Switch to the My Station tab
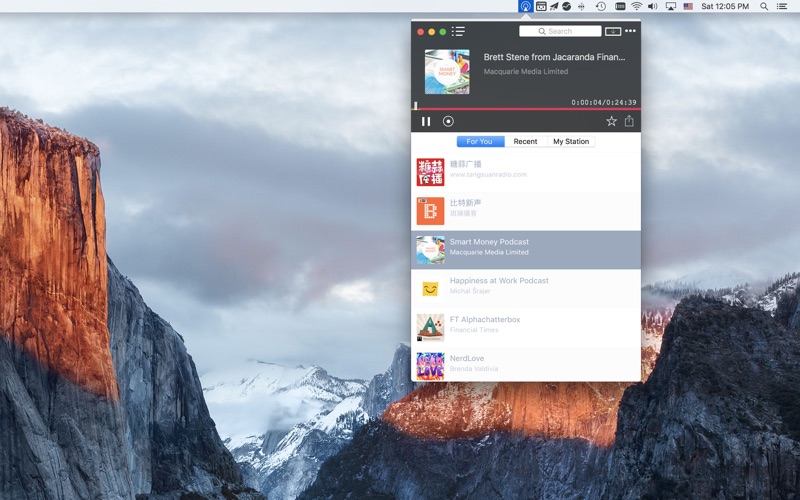Image resolution: width=800 pixels, height=500 pixels. tap(571, 141)
